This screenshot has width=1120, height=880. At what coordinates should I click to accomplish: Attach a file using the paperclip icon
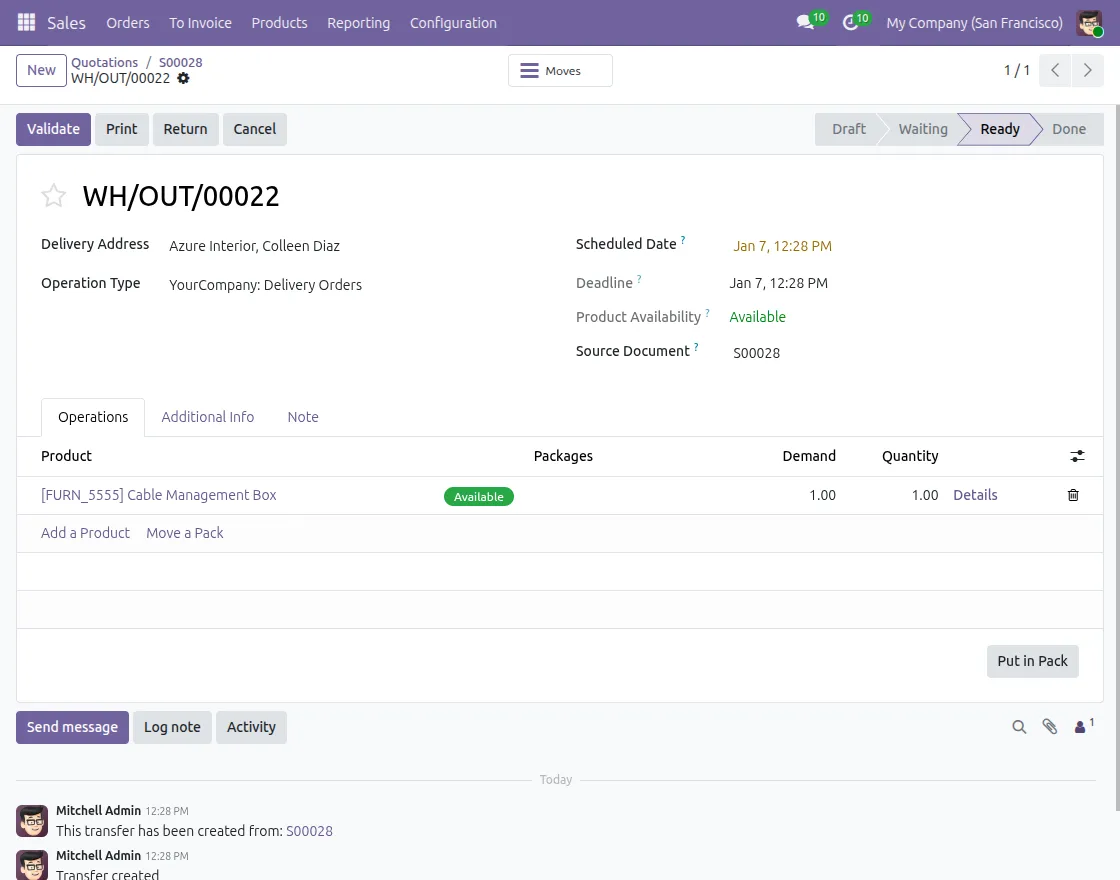pos(1049,727)
